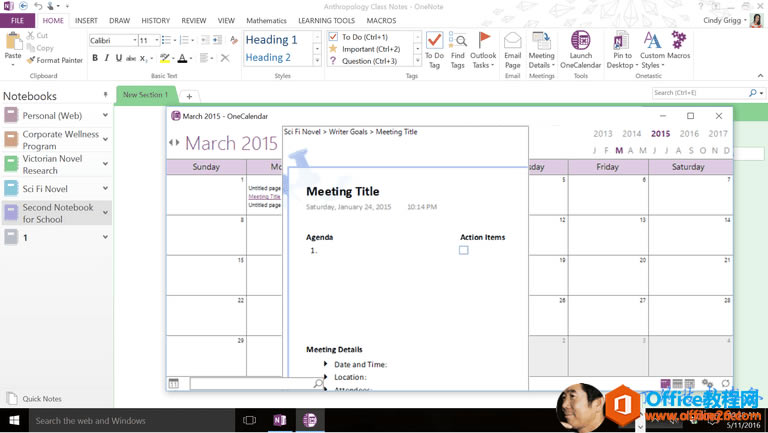The height and width of the screenshot is (433, 768).
Task: Open the MACROS tab
Action: pyautogui.click(x=381, y=21)
